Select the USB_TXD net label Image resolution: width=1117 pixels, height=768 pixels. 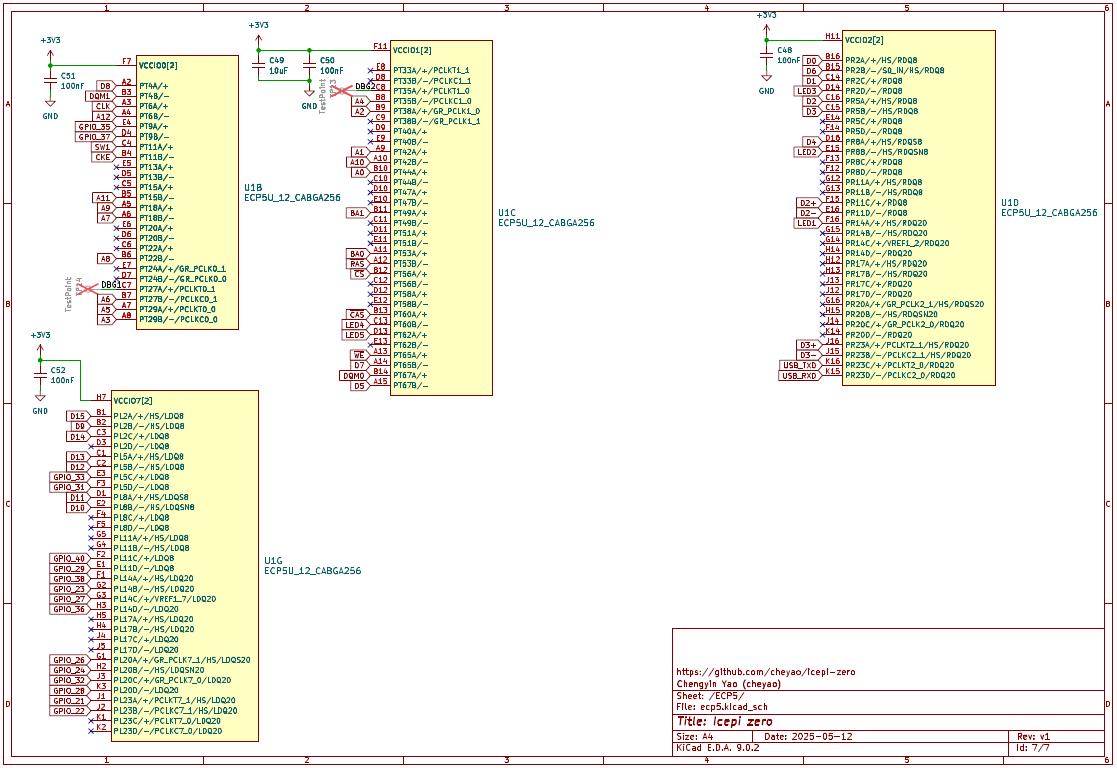pos(800,365)
